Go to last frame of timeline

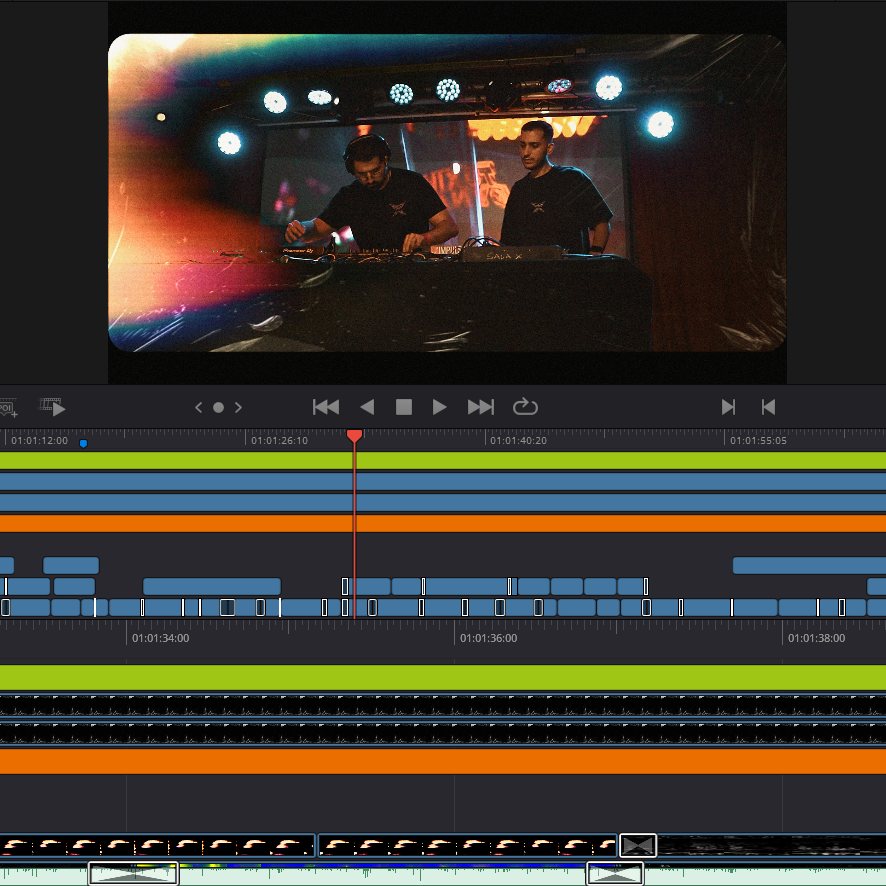click(x=481, y=407)
